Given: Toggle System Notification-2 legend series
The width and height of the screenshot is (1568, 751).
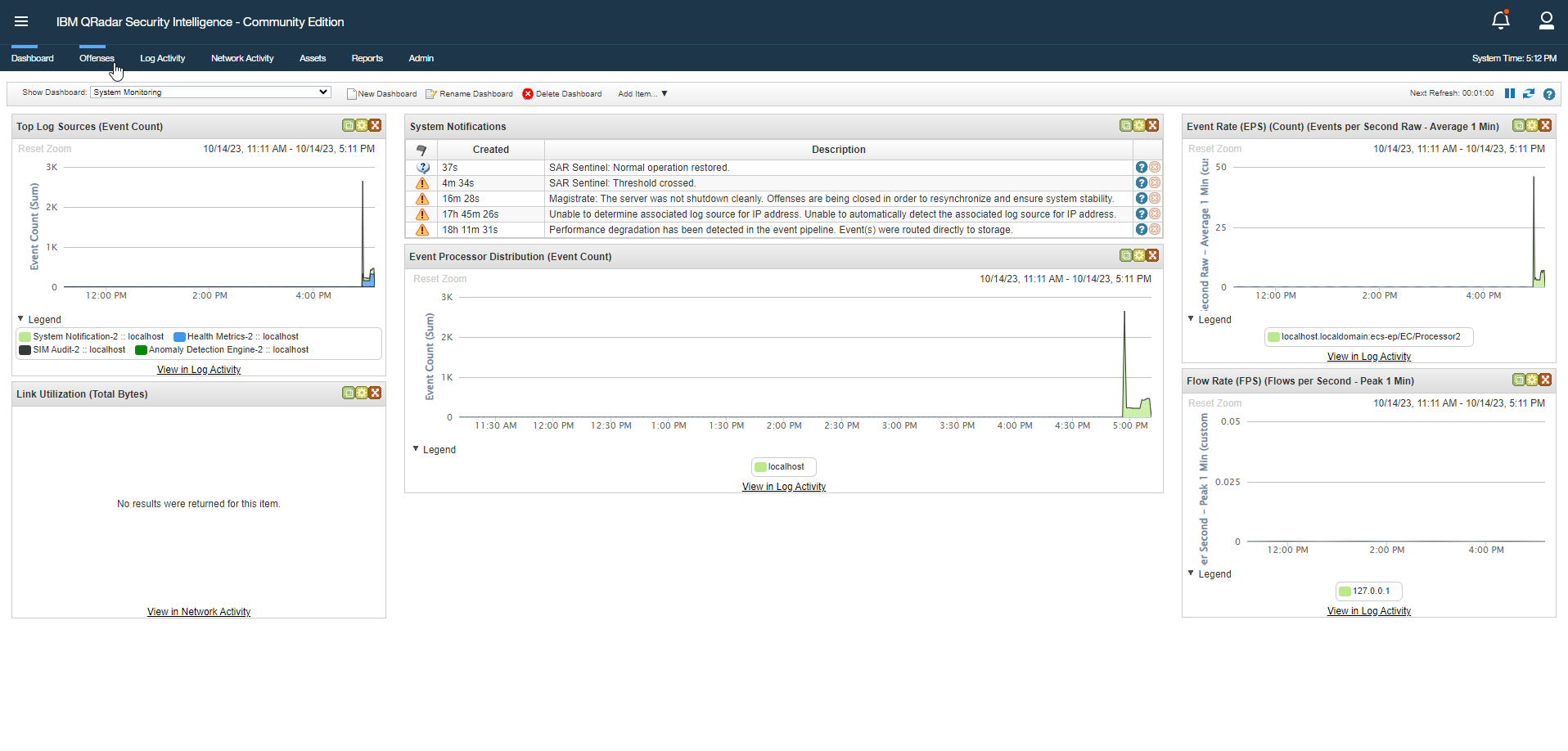Looking at the screenshot, I should [x=92, y=336].
